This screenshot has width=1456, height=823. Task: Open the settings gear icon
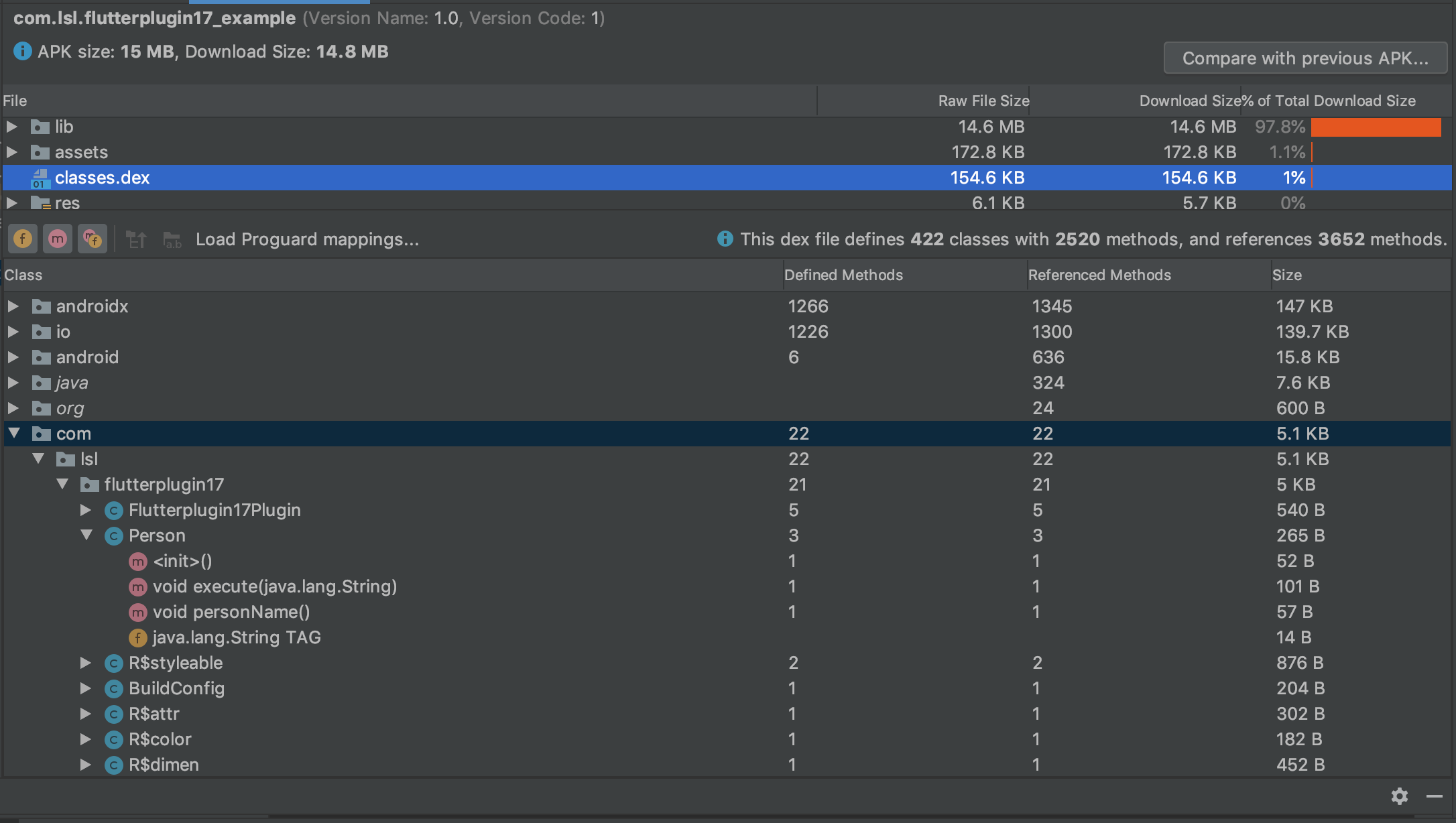1399,796
